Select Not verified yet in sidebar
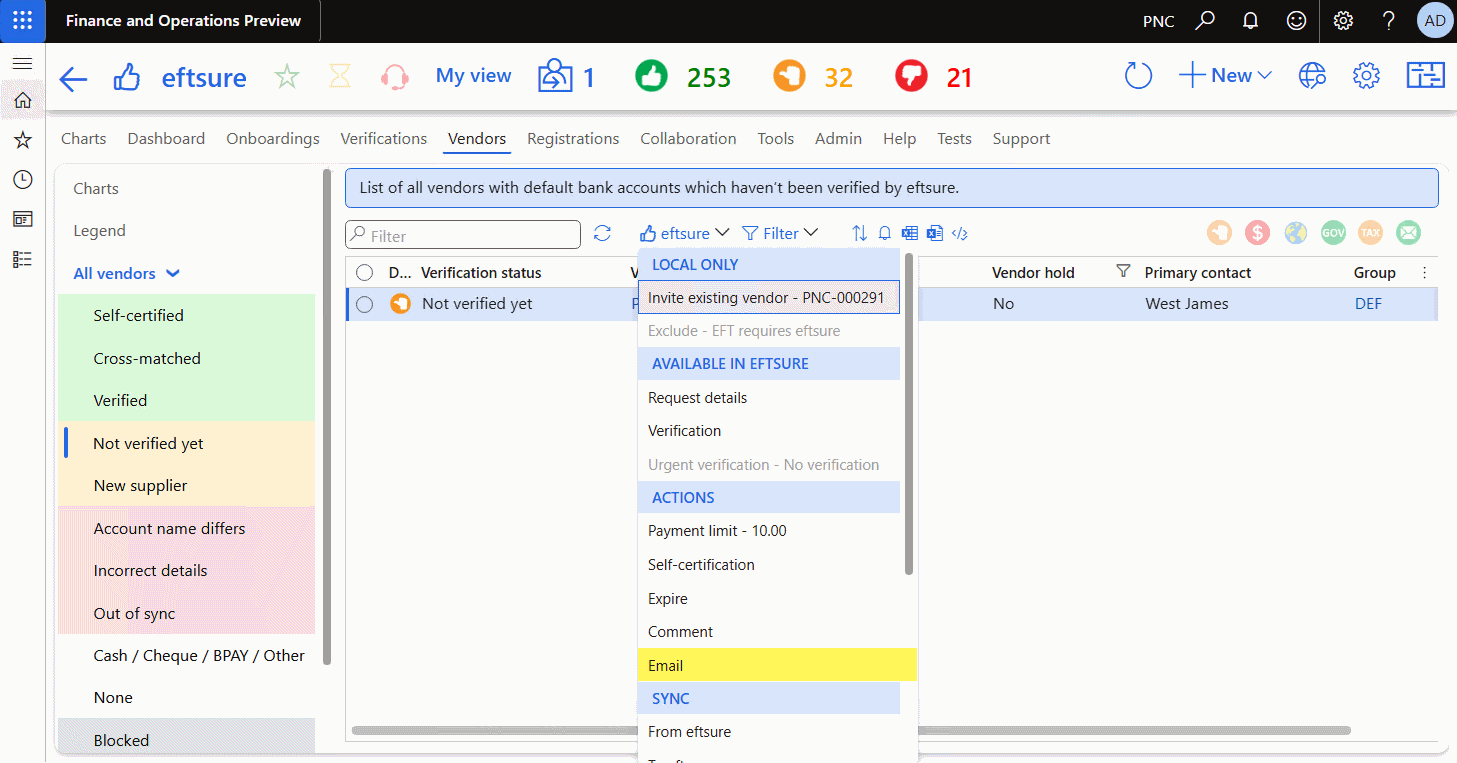The height and width of the screenshot is (763, 1457). pyautogui.click(x=186, y=443)
